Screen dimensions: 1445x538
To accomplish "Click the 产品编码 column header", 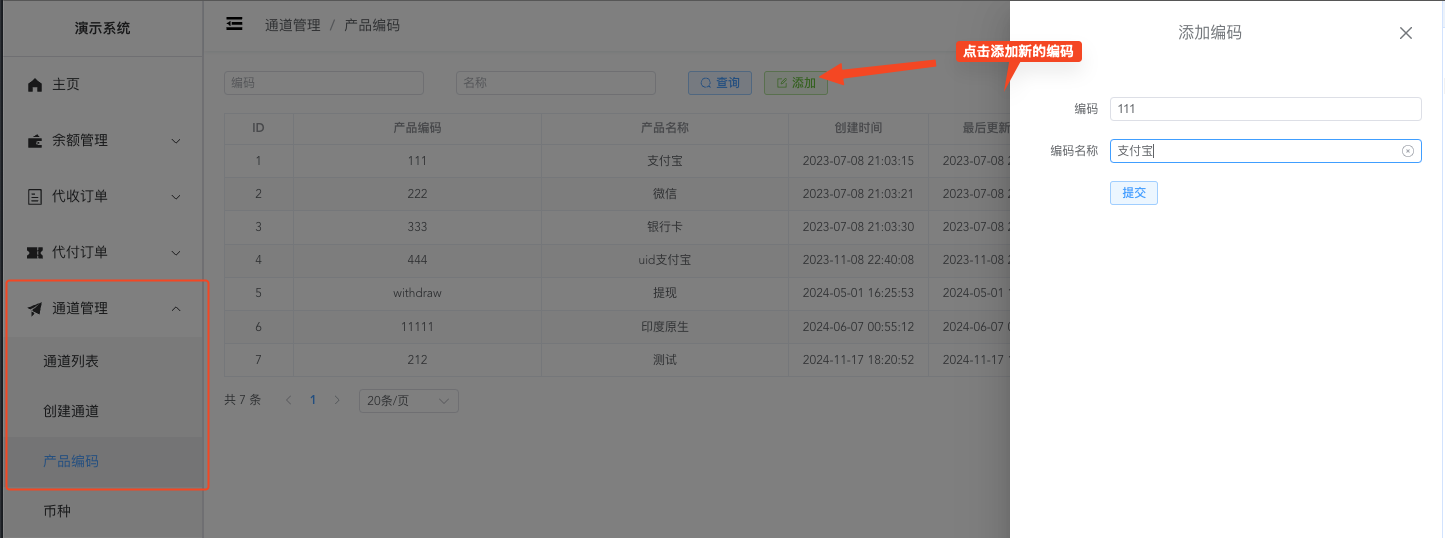I will 418,128.
